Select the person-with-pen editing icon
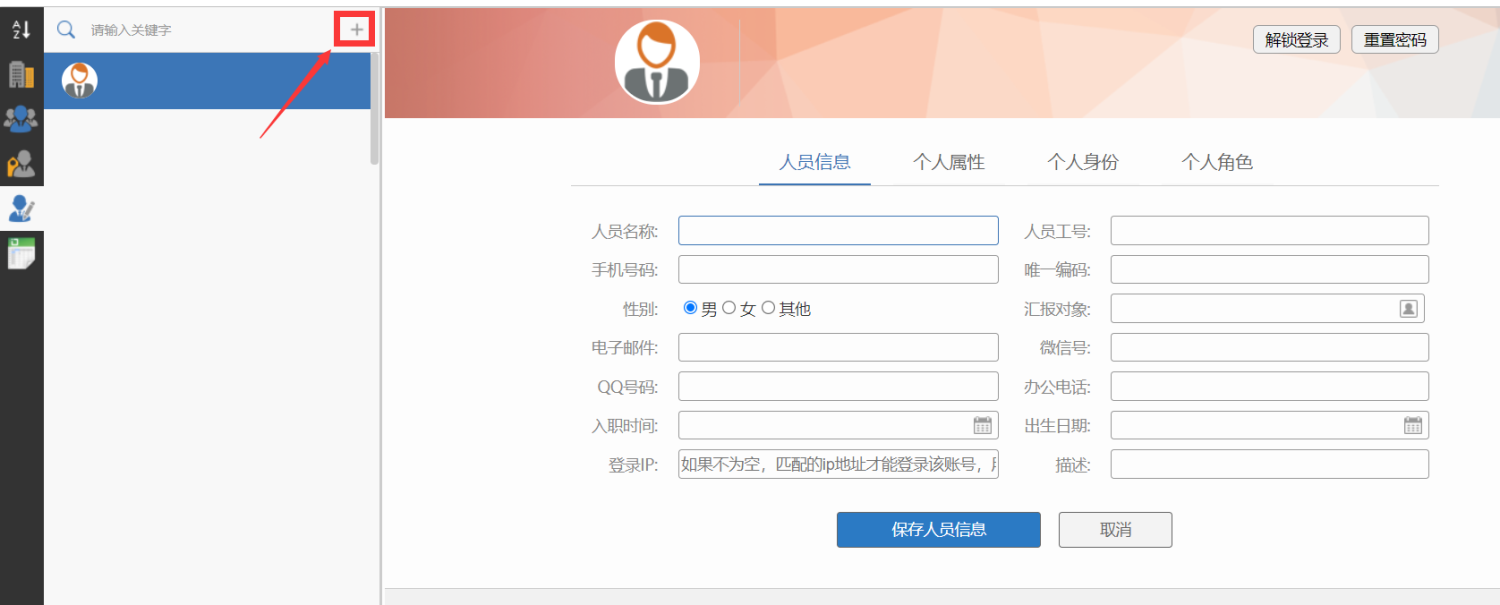The height and width of the screenshot is (605, 1500). click(x=21, y=208)
